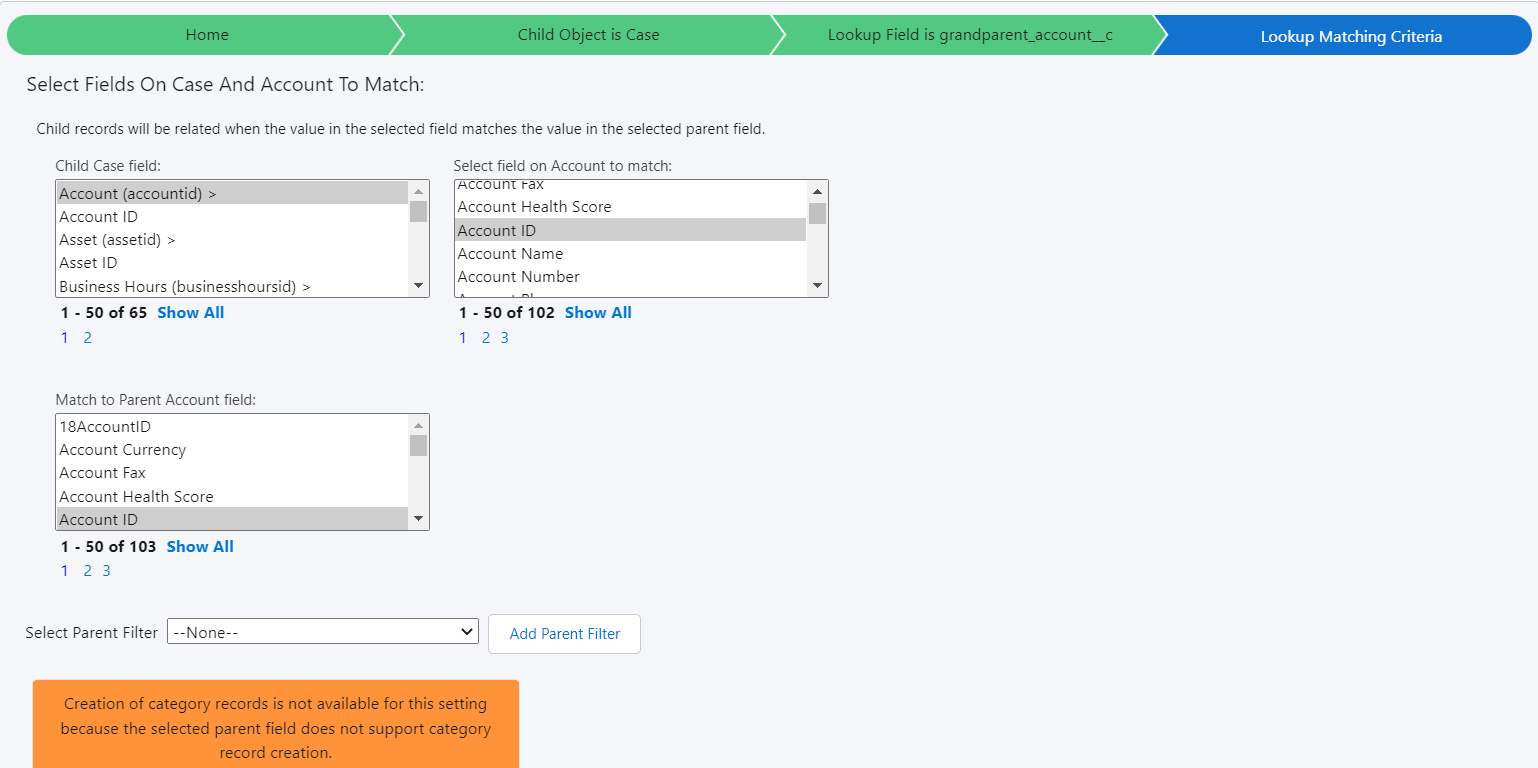Choose Account Name in Account match list
Screen dimensions: 1538x768
(630, 253)
